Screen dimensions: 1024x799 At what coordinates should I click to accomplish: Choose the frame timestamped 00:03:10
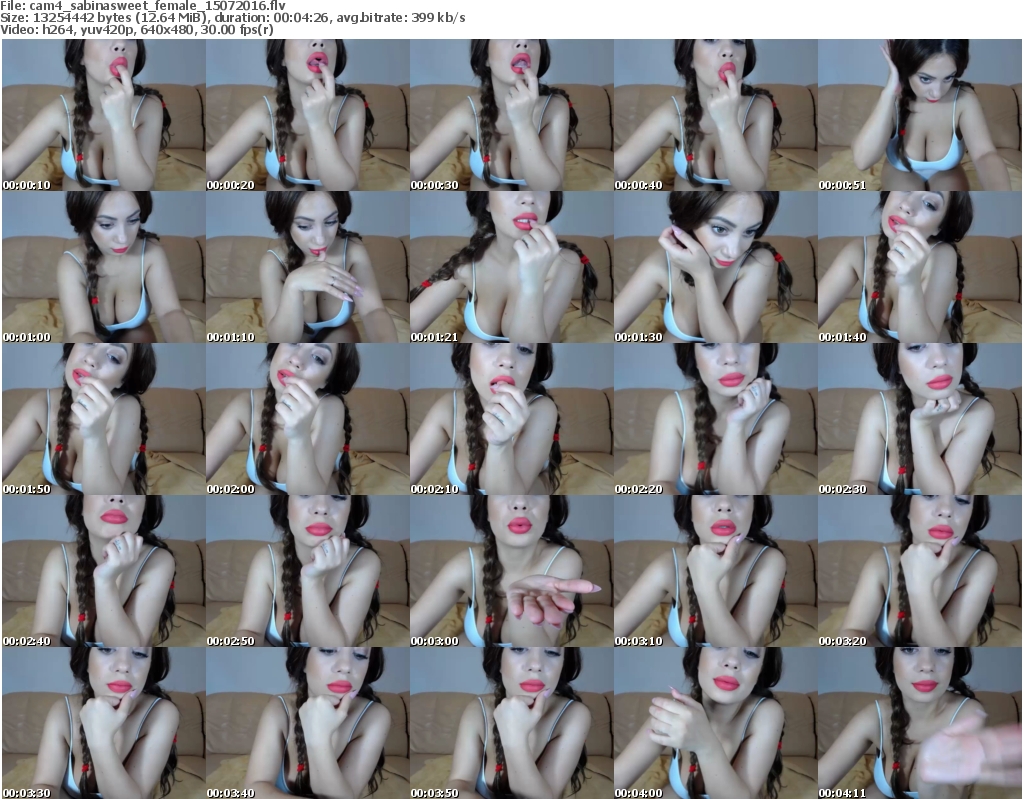715,571
